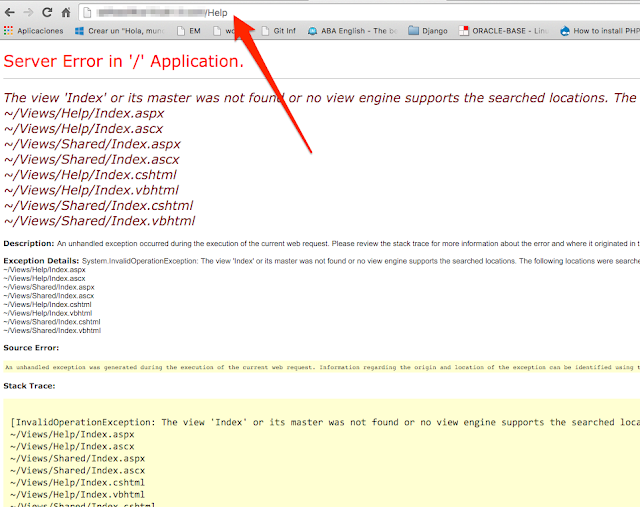Go to the home page icon
The height and width of the screenshot is (507, 640).
[66, 13]
